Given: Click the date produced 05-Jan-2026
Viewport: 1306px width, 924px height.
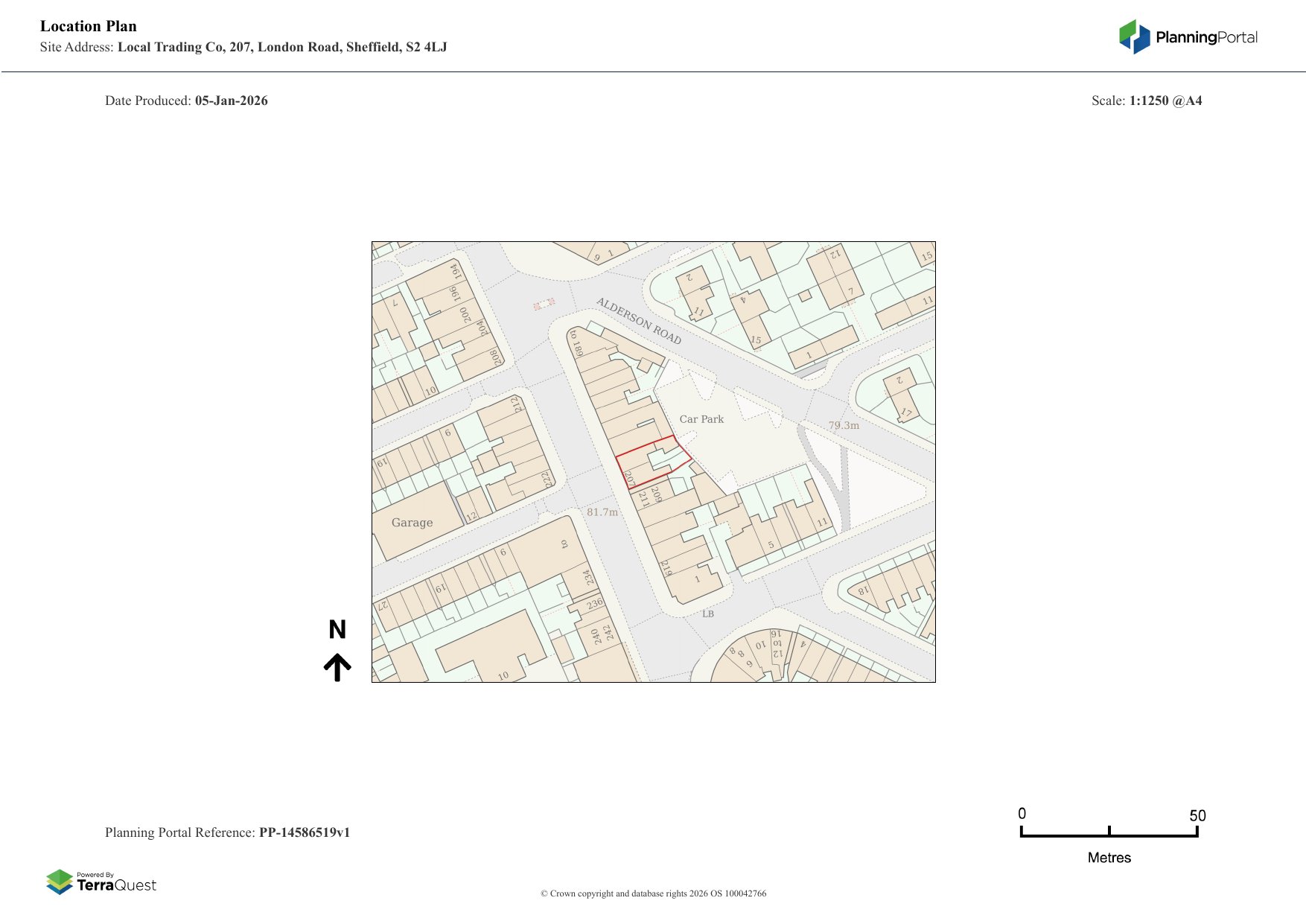Looking at the screenshot, I should coord(231,101).
